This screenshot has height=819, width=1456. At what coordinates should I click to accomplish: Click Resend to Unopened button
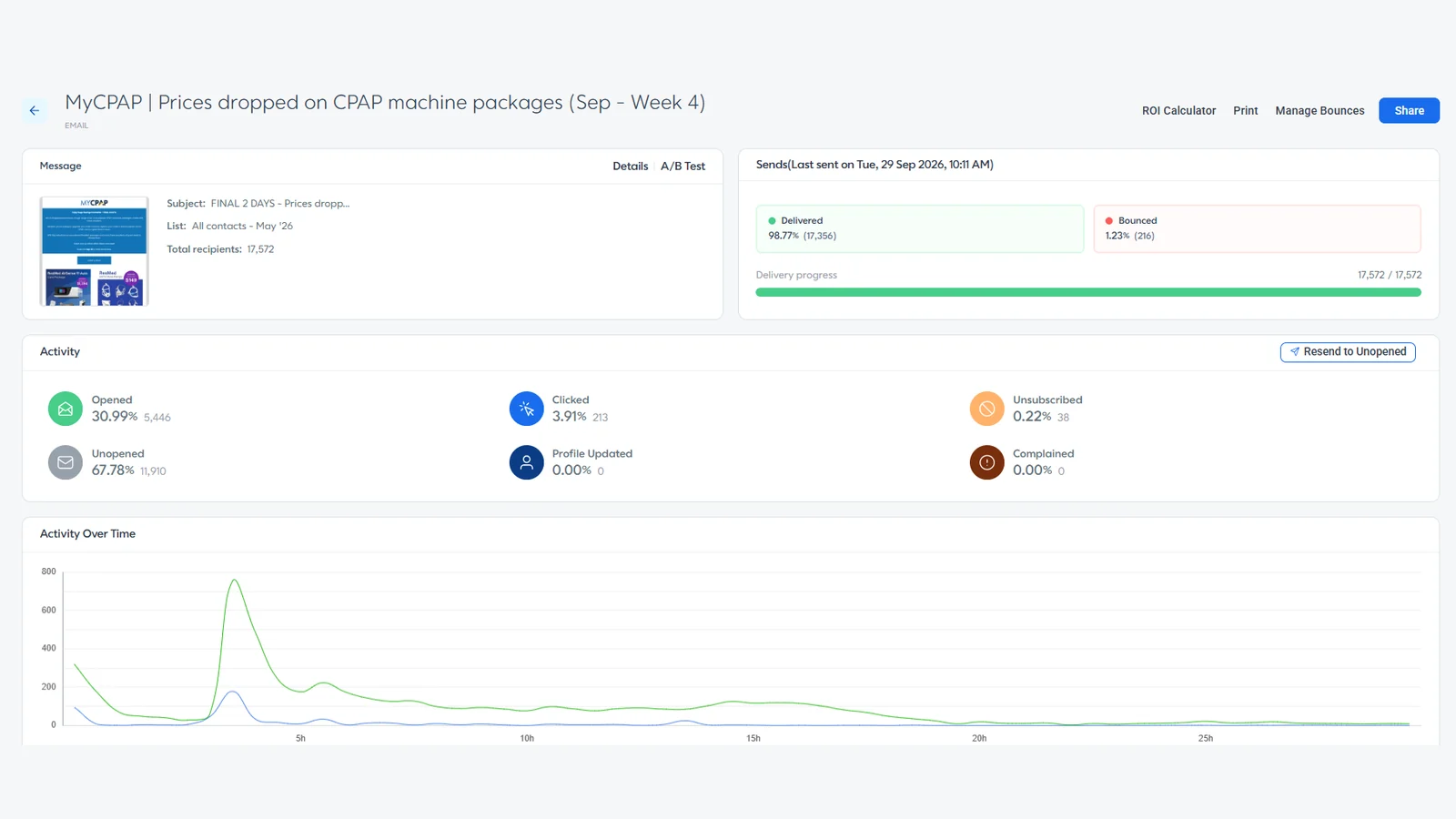1348,352
